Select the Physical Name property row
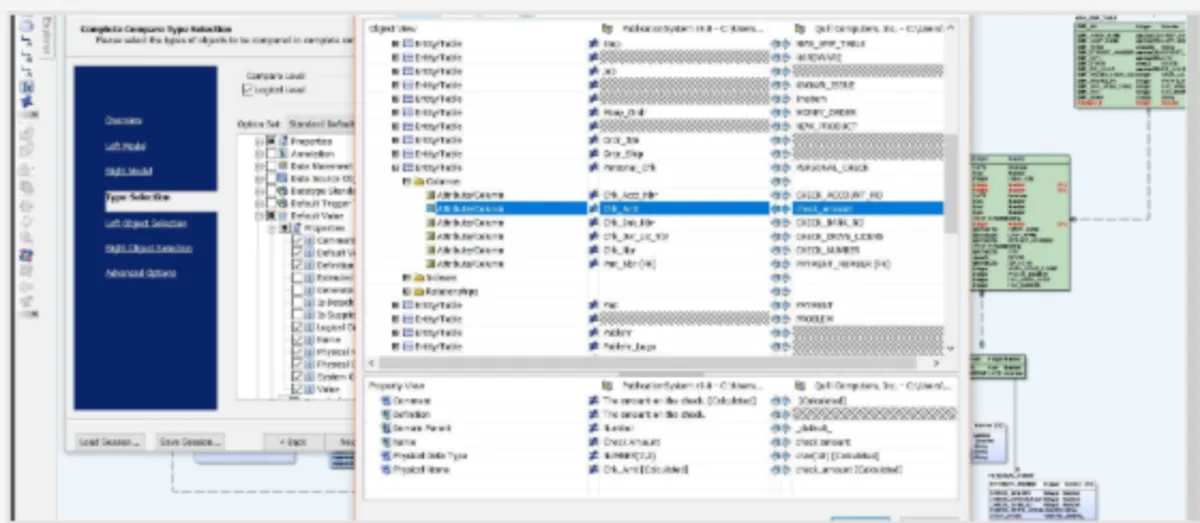Image resolution: width=1200 pixels, height=523 pixels. point(660,469)
